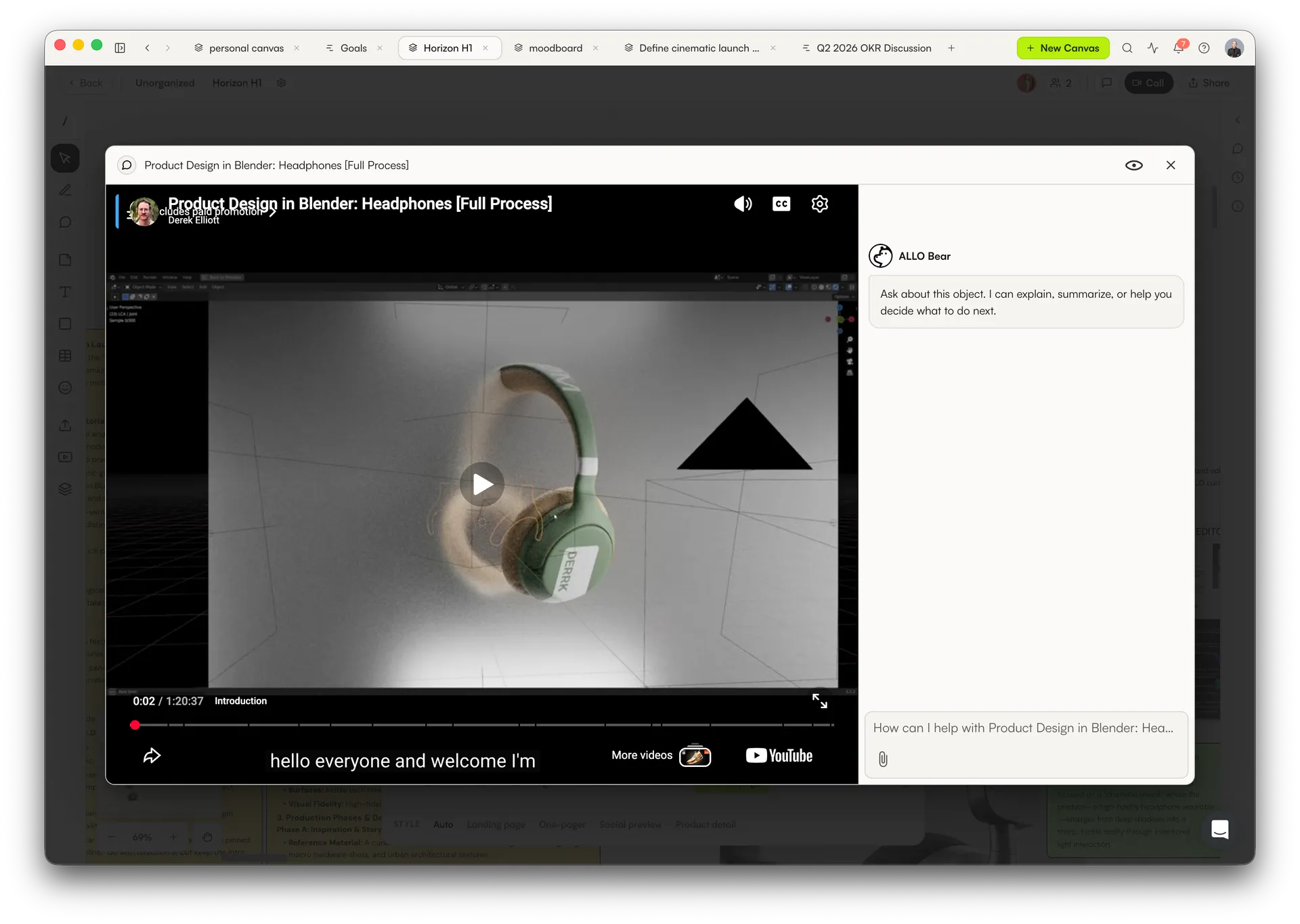Toggle closed captions on the video
The height and width of the screenshot is (924, 1300).
point(781,204)
